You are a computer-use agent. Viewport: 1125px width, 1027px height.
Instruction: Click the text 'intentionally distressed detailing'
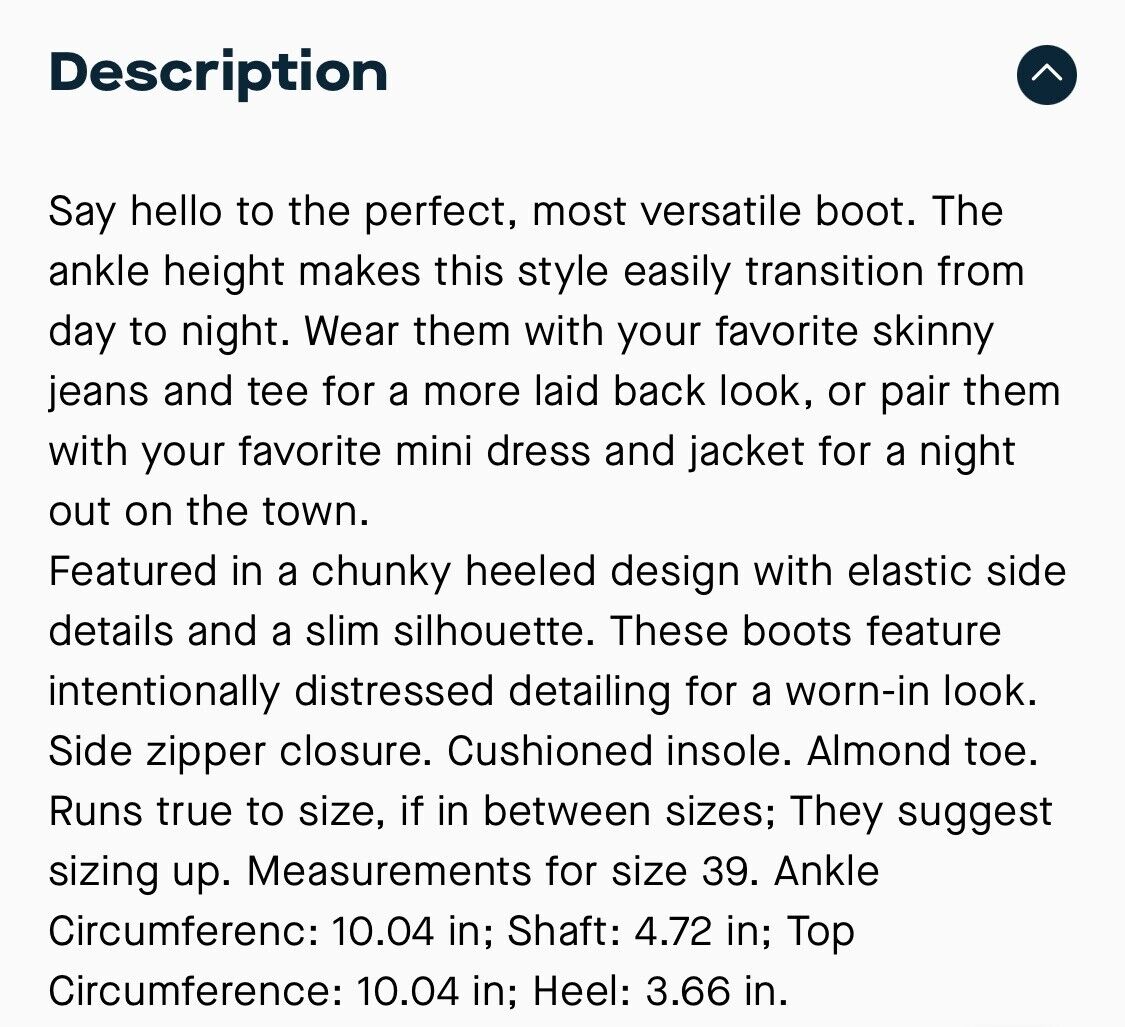pos(359,692)
